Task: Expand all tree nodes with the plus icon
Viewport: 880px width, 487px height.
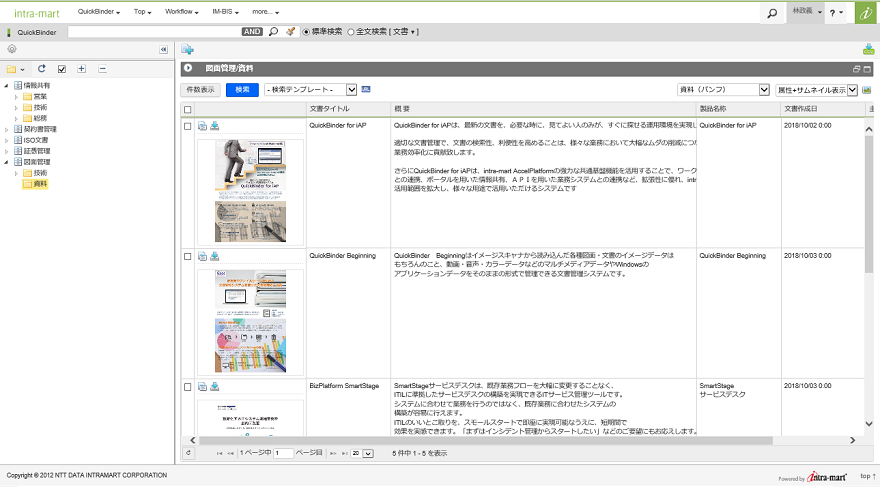Action: click(x=81, y=68)
